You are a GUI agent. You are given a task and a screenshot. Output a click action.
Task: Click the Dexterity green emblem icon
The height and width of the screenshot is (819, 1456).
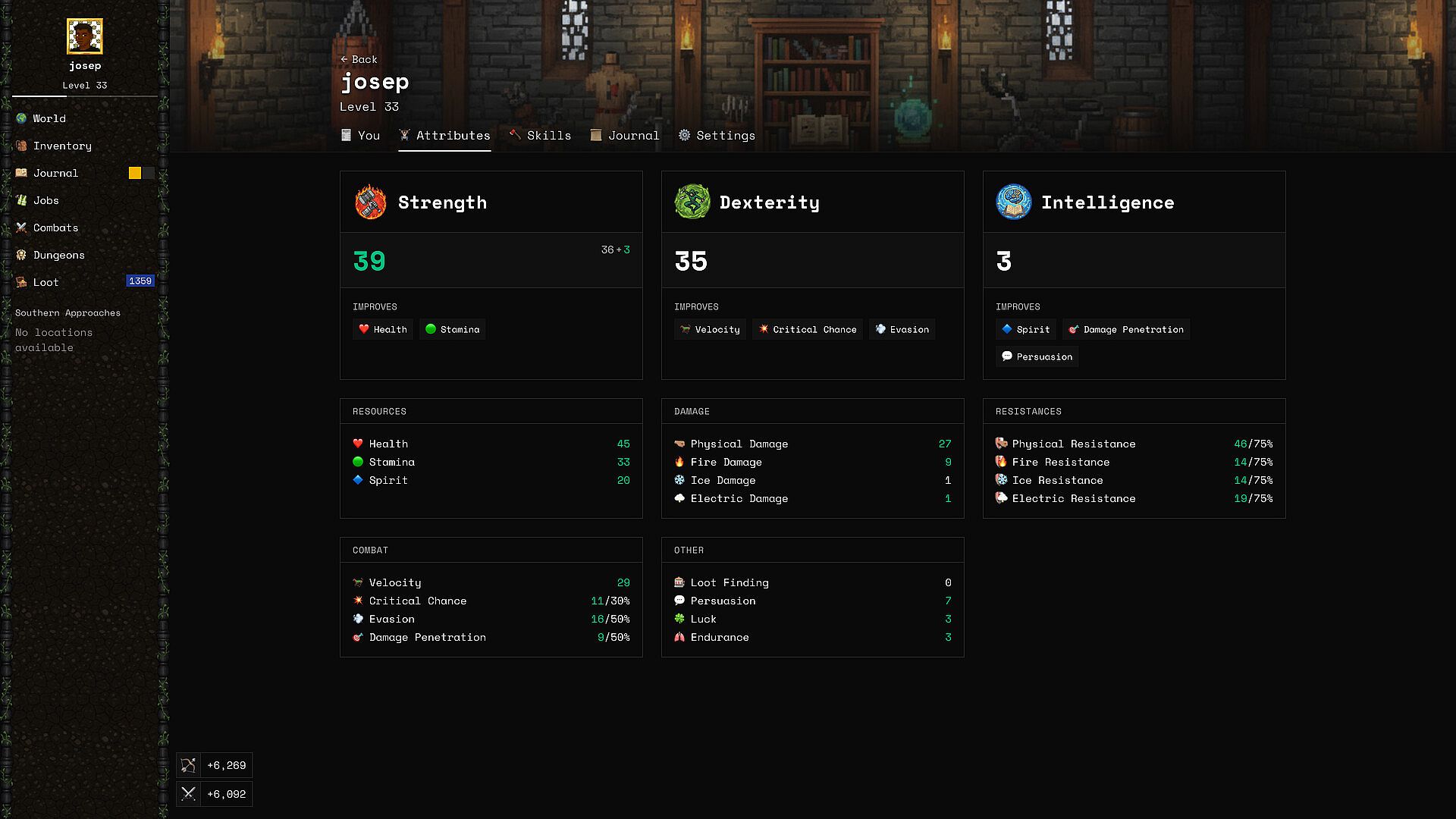(x=692, y=202)
